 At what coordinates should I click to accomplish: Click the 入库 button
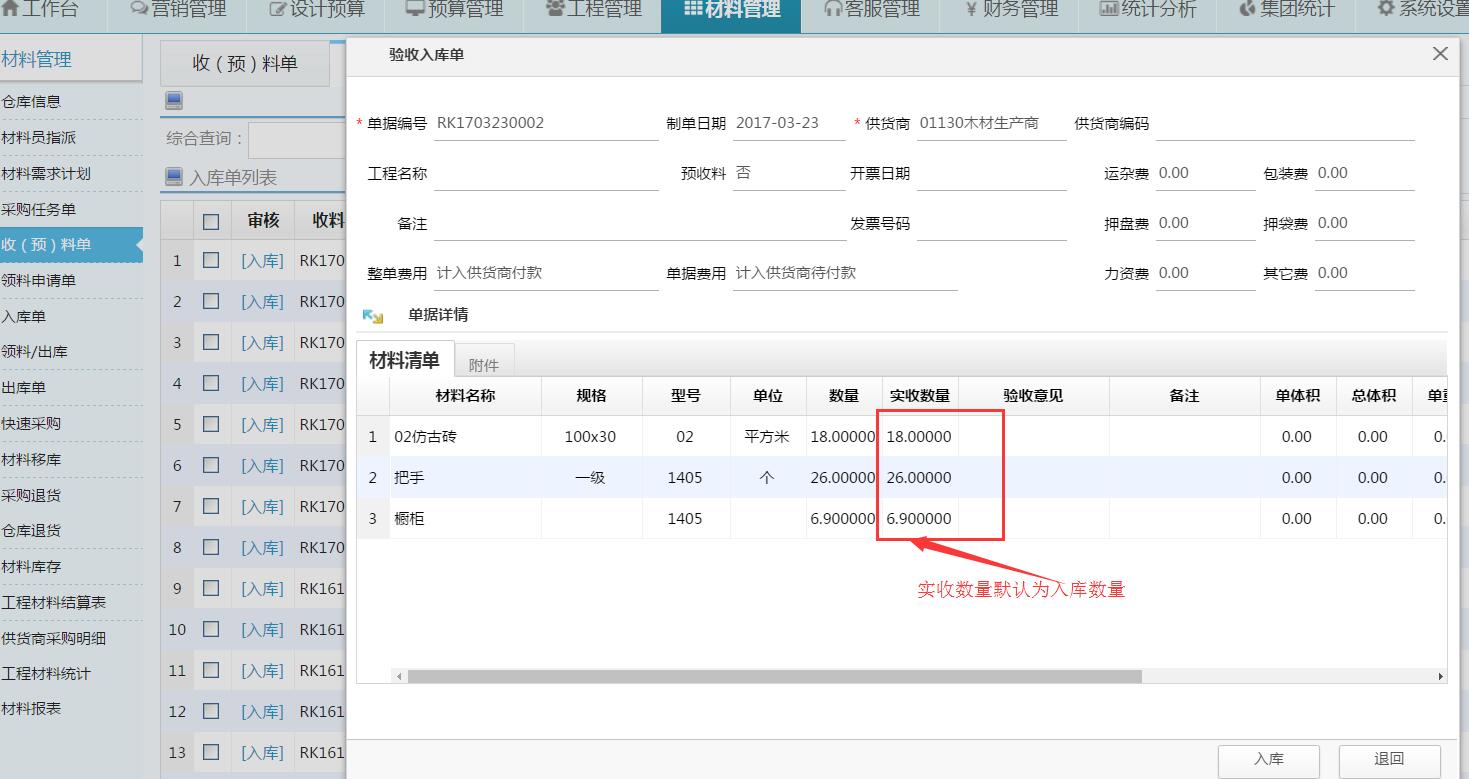click(x=1268, y=760)
